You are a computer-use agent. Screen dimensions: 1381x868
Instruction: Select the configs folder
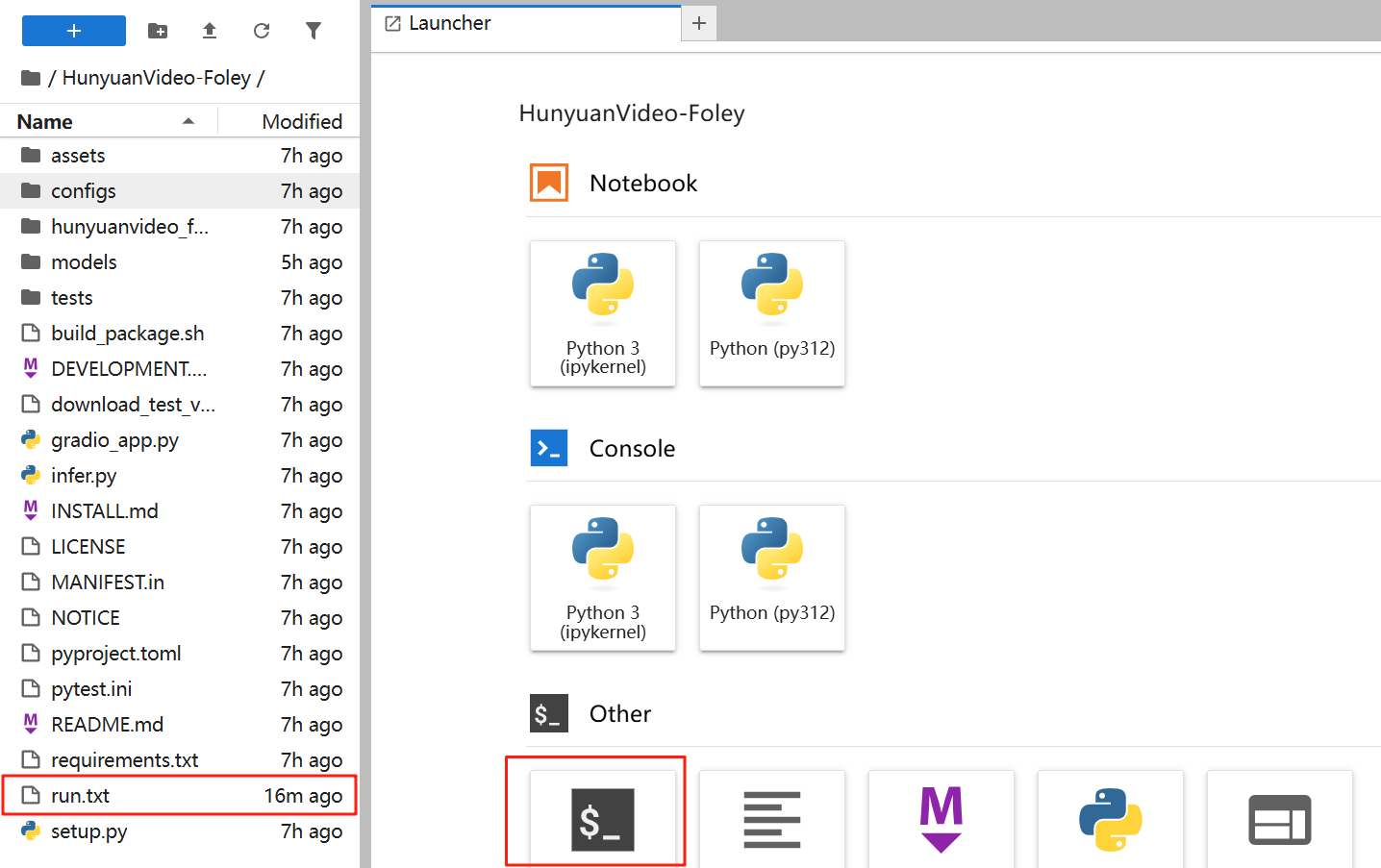[180, 191]
